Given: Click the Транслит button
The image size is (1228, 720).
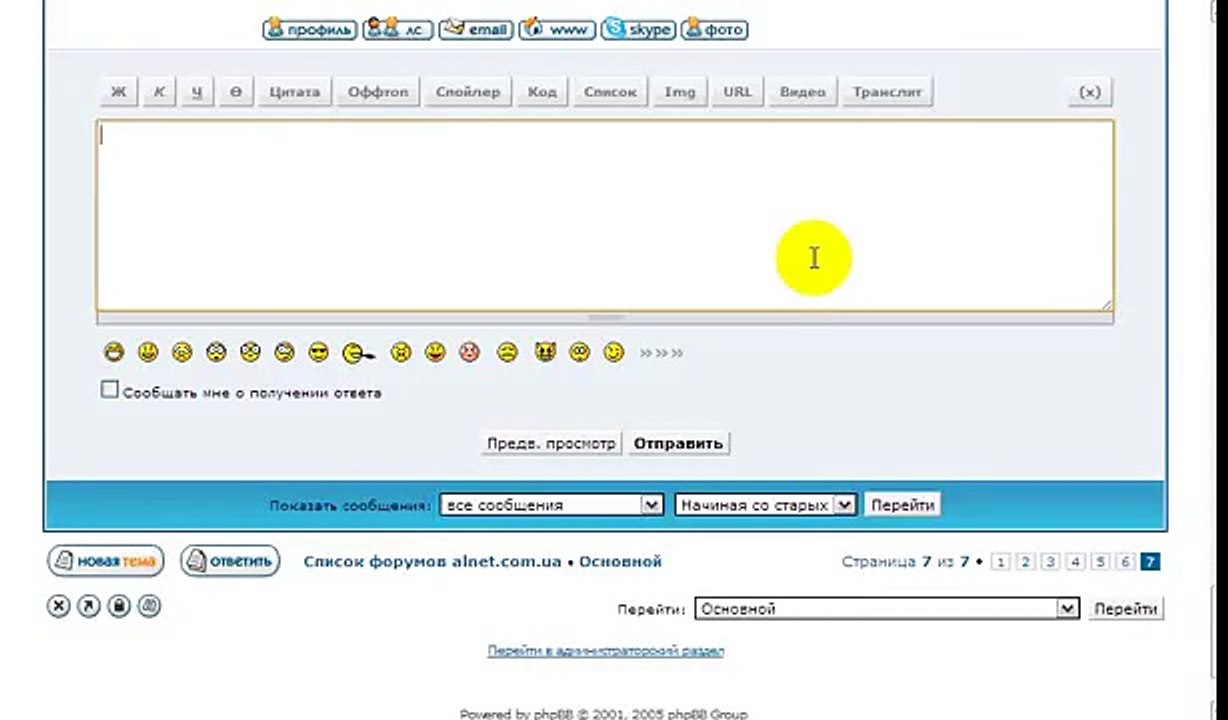Looking at the screenshot, I should coord(886,92).
